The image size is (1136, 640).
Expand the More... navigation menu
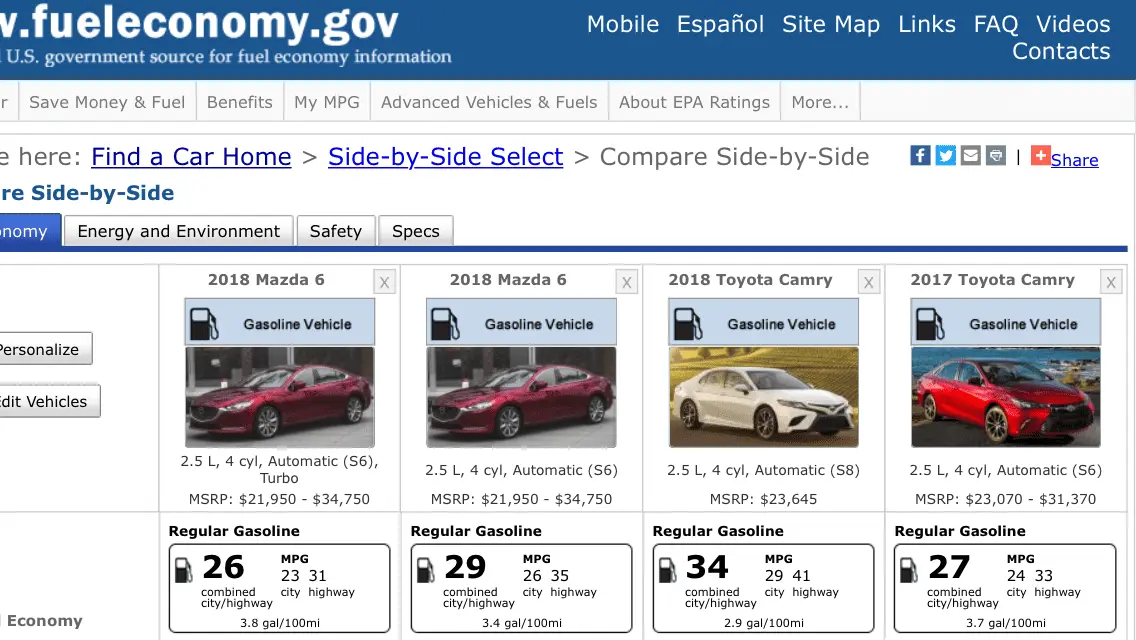(819, 102)
